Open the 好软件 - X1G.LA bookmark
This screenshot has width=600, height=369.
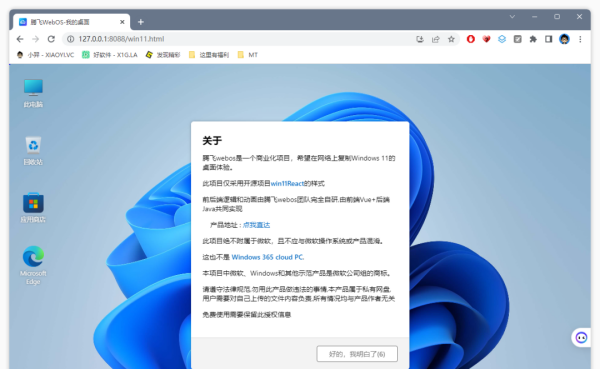tap(110, 55)
